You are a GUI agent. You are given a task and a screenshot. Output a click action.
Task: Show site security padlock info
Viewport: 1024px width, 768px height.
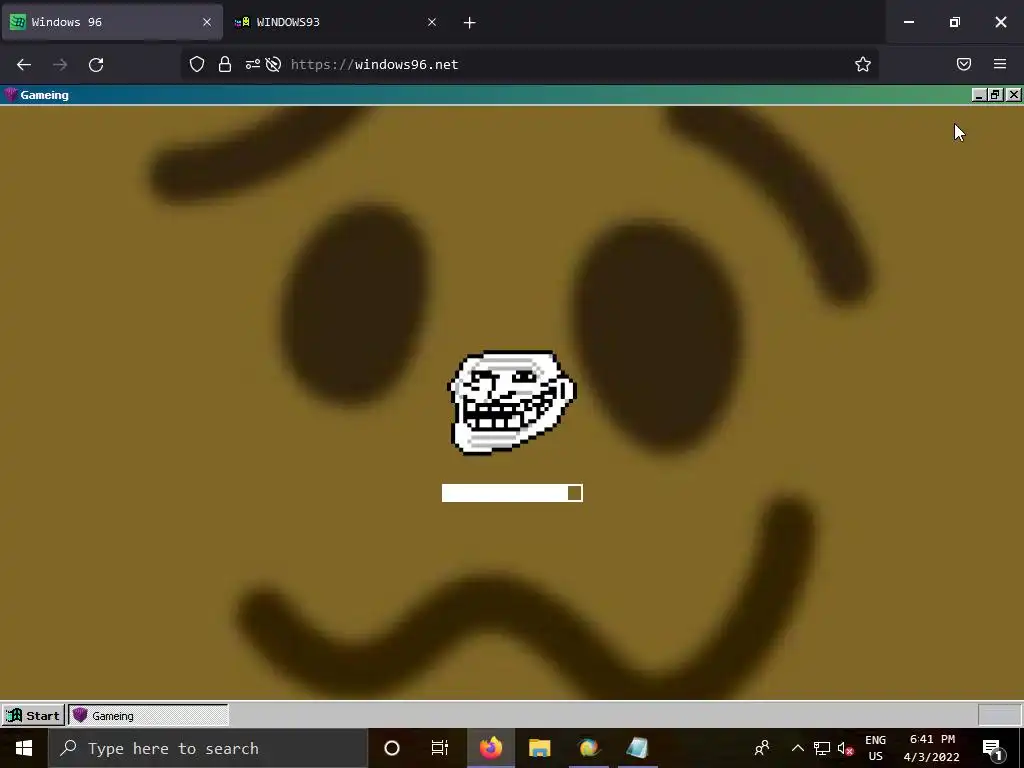[225, 64]
